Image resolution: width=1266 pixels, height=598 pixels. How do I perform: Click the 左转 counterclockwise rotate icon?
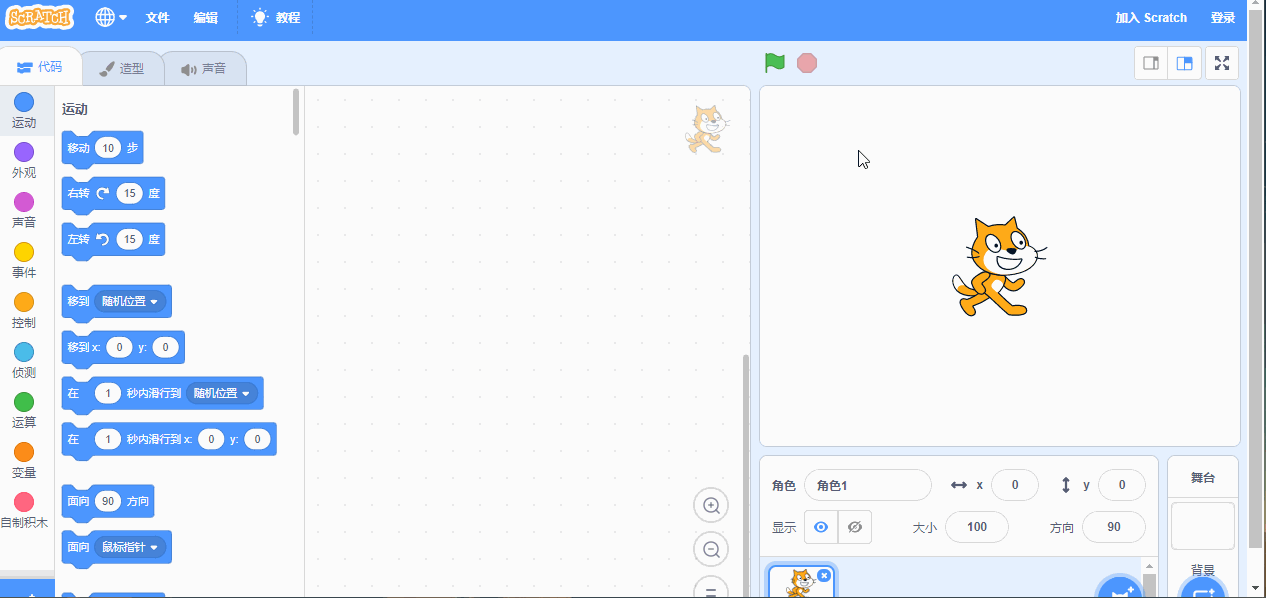click(103, 239)
